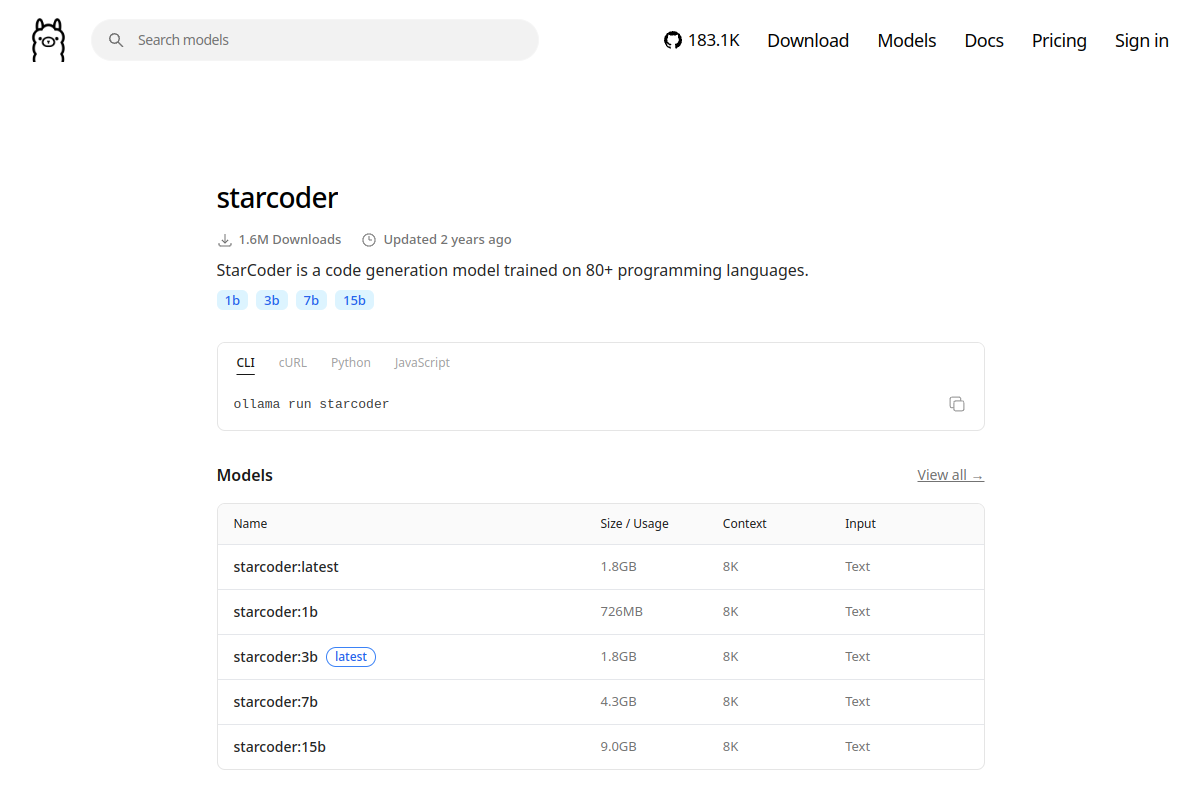The image size is (1200, 800).
Task: Click 1.8GB size in starcoder:latest row
Action: point(618,567)
